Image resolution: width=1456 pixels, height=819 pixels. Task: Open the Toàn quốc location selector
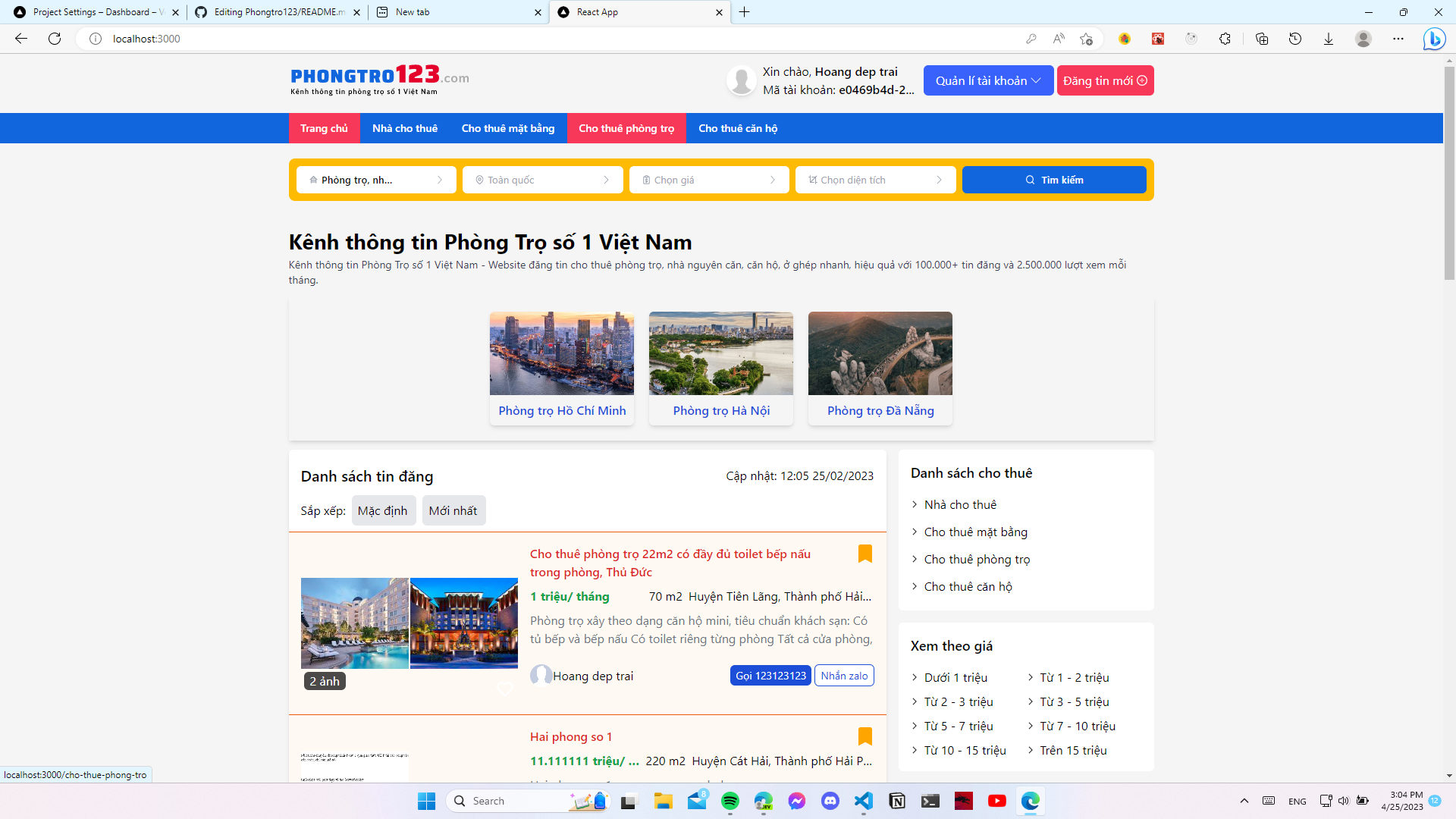[542, 180]
